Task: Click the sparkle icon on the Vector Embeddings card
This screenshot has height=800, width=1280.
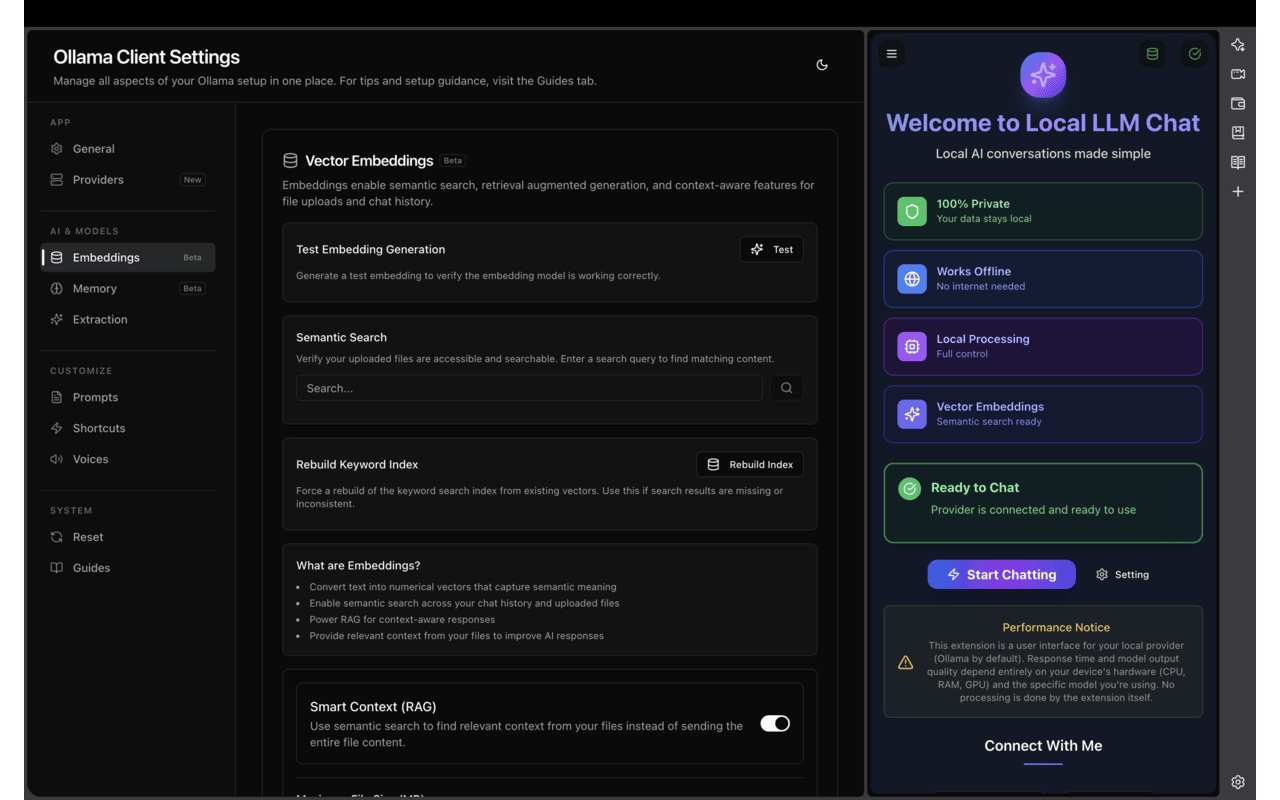Action: coord(912,414)
